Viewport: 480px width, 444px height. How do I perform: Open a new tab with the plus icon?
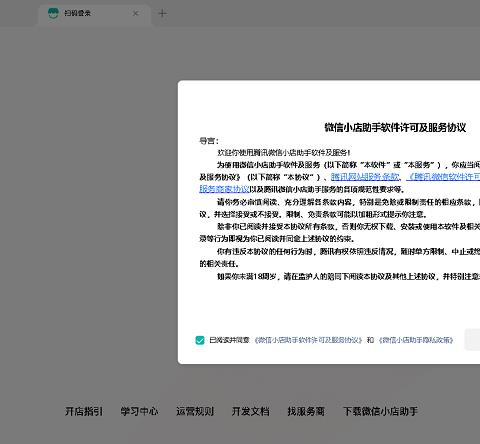click(162, 13)
